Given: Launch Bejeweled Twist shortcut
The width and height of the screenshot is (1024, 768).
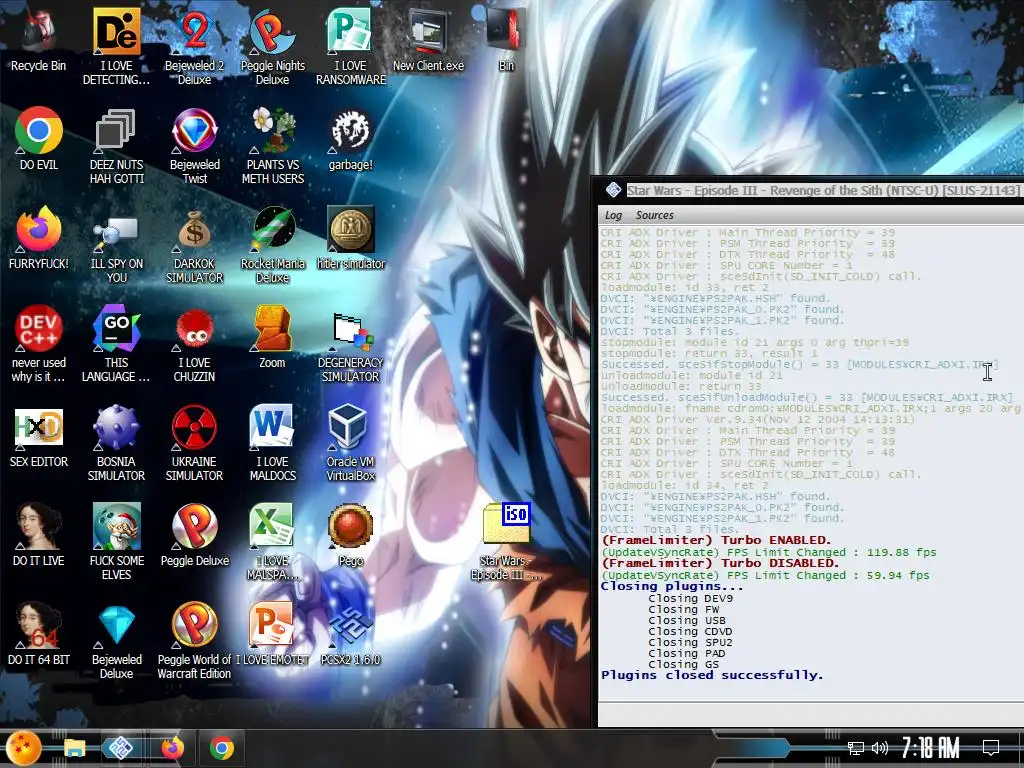Looking at the screenshot, I should click(x=195, y=145).
